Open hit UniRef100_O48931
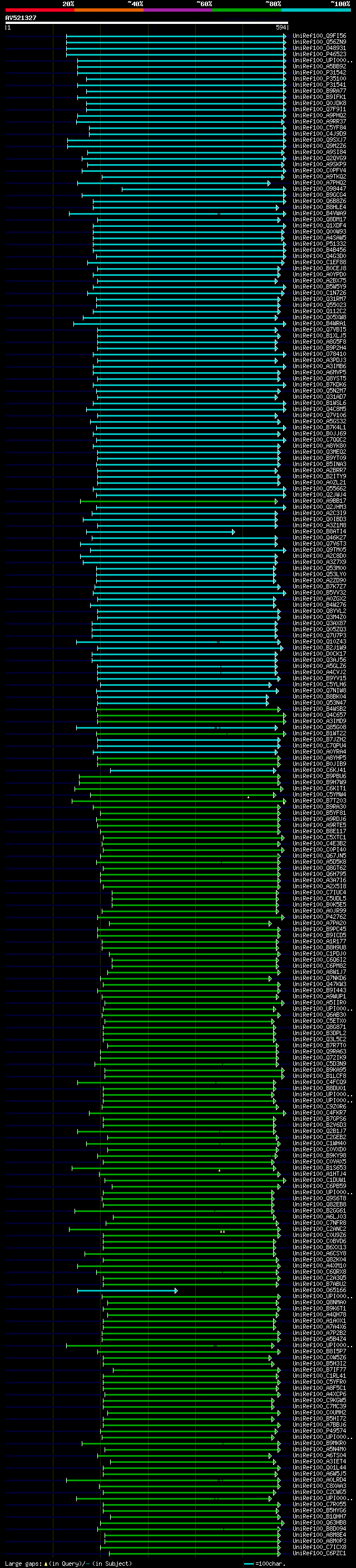Screen dimensions: 356x1568 (319, 48)
